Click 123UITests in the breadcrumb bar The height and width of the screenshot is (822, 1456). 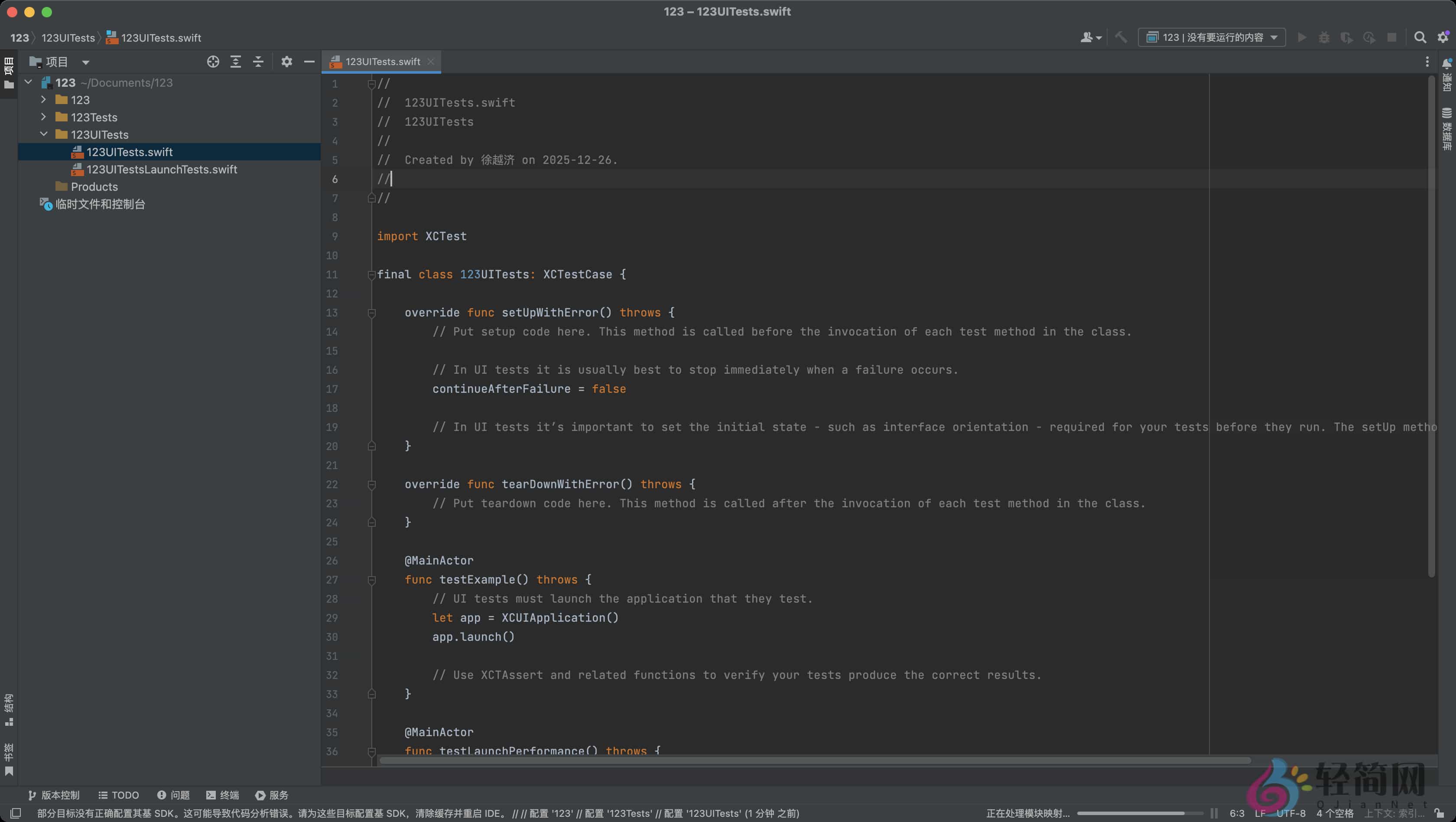(68, 37)
